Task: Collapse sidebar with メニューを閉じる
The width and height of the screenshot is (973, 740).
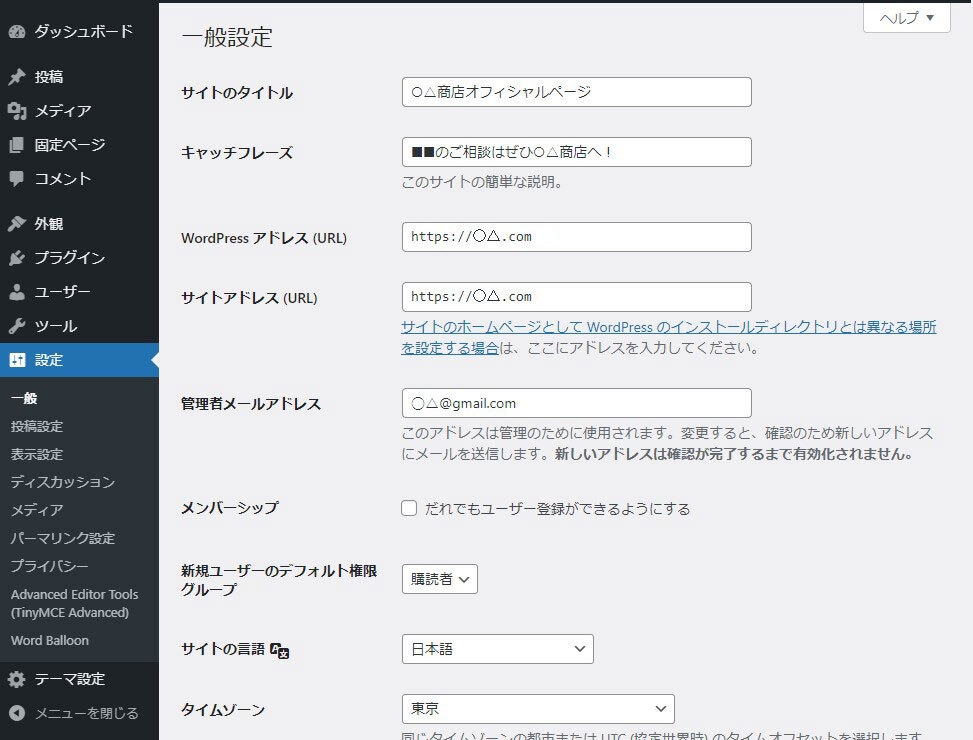Action: (74, 713)
